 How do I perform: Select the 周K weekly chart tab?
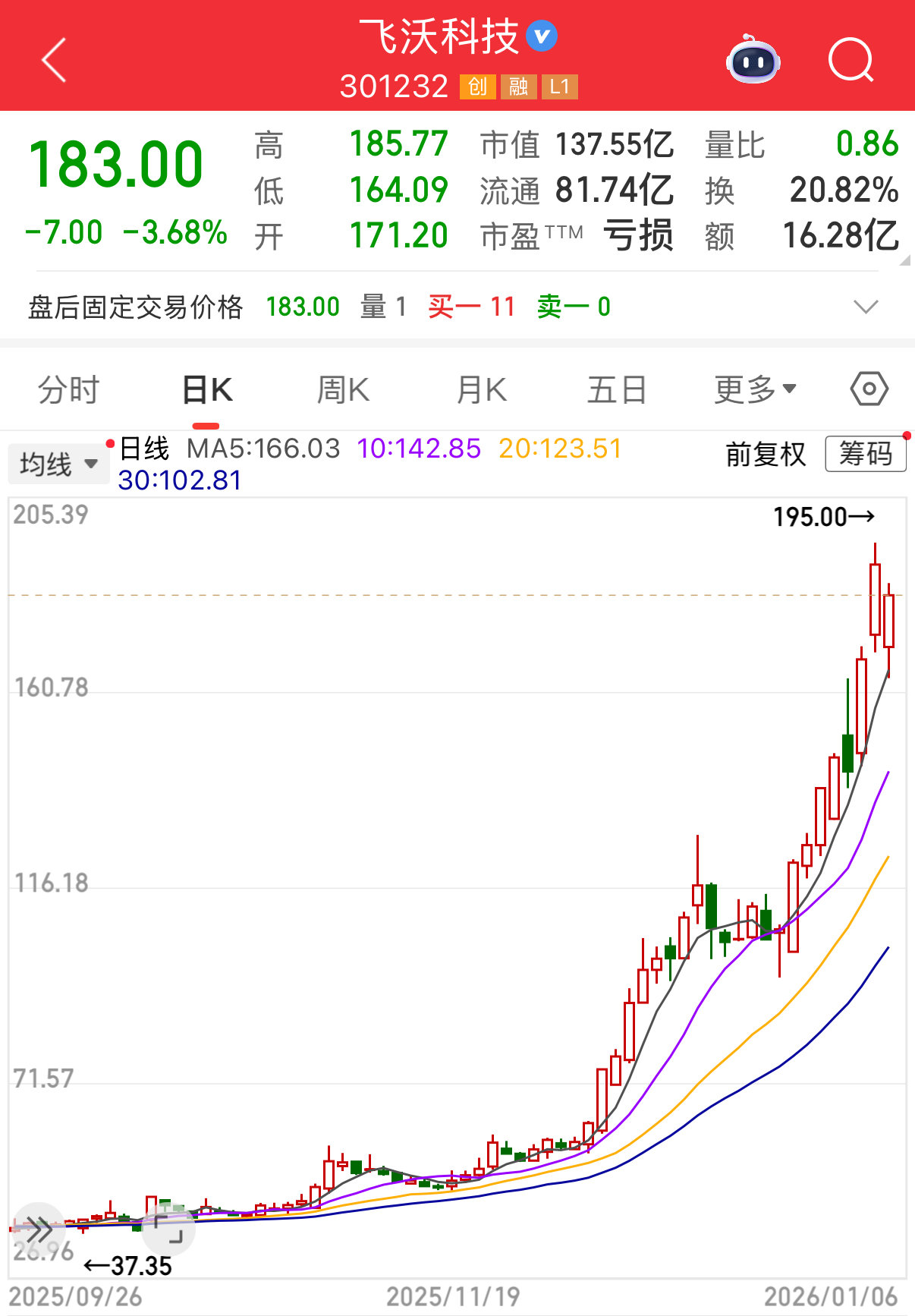[343, 390]
